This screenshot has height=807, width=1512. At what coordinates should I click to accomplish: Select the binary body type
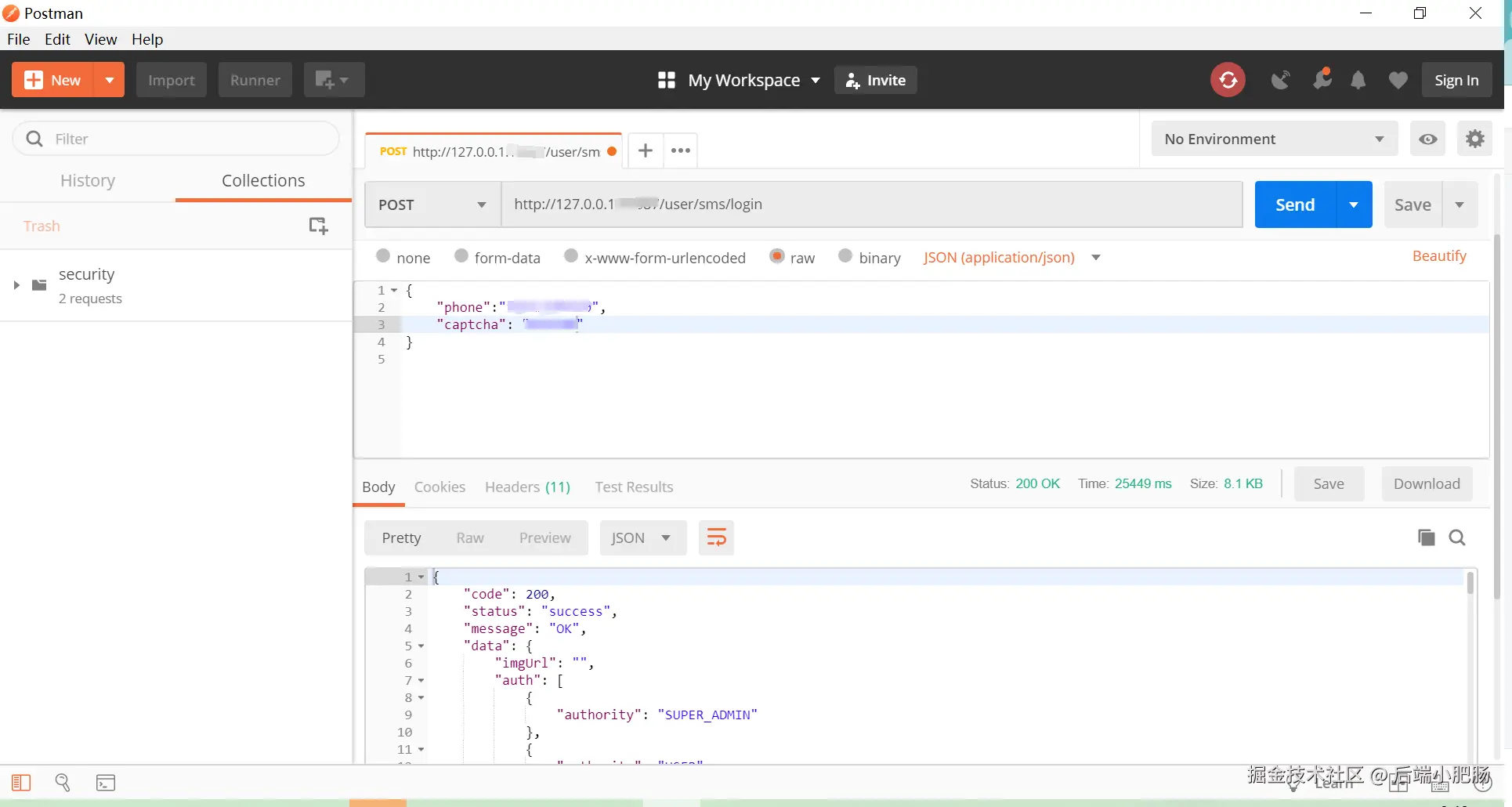(845, 255)
